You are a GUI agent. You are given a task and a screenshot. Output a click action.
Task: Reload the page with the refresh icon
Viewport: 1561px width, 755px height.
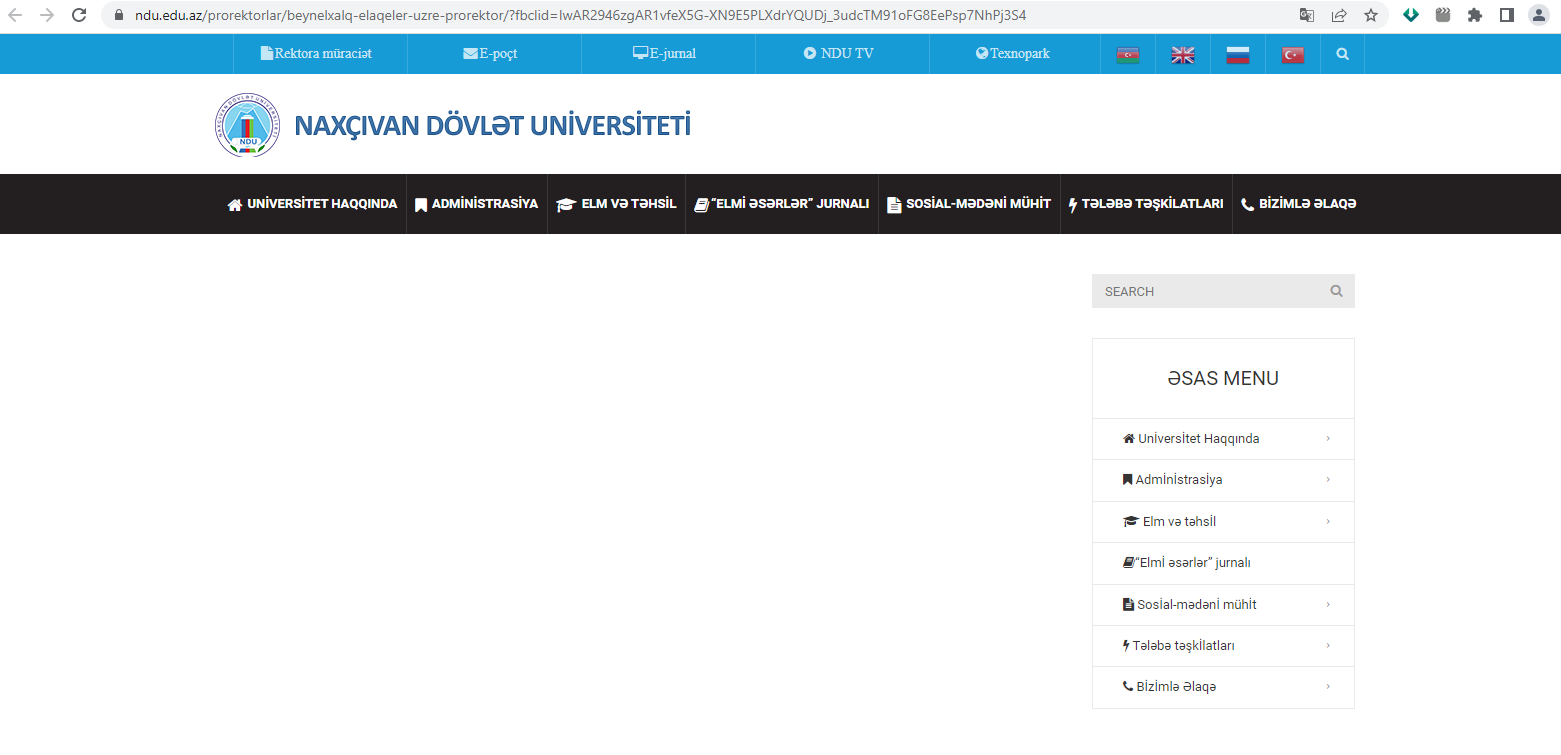point(78,15)
